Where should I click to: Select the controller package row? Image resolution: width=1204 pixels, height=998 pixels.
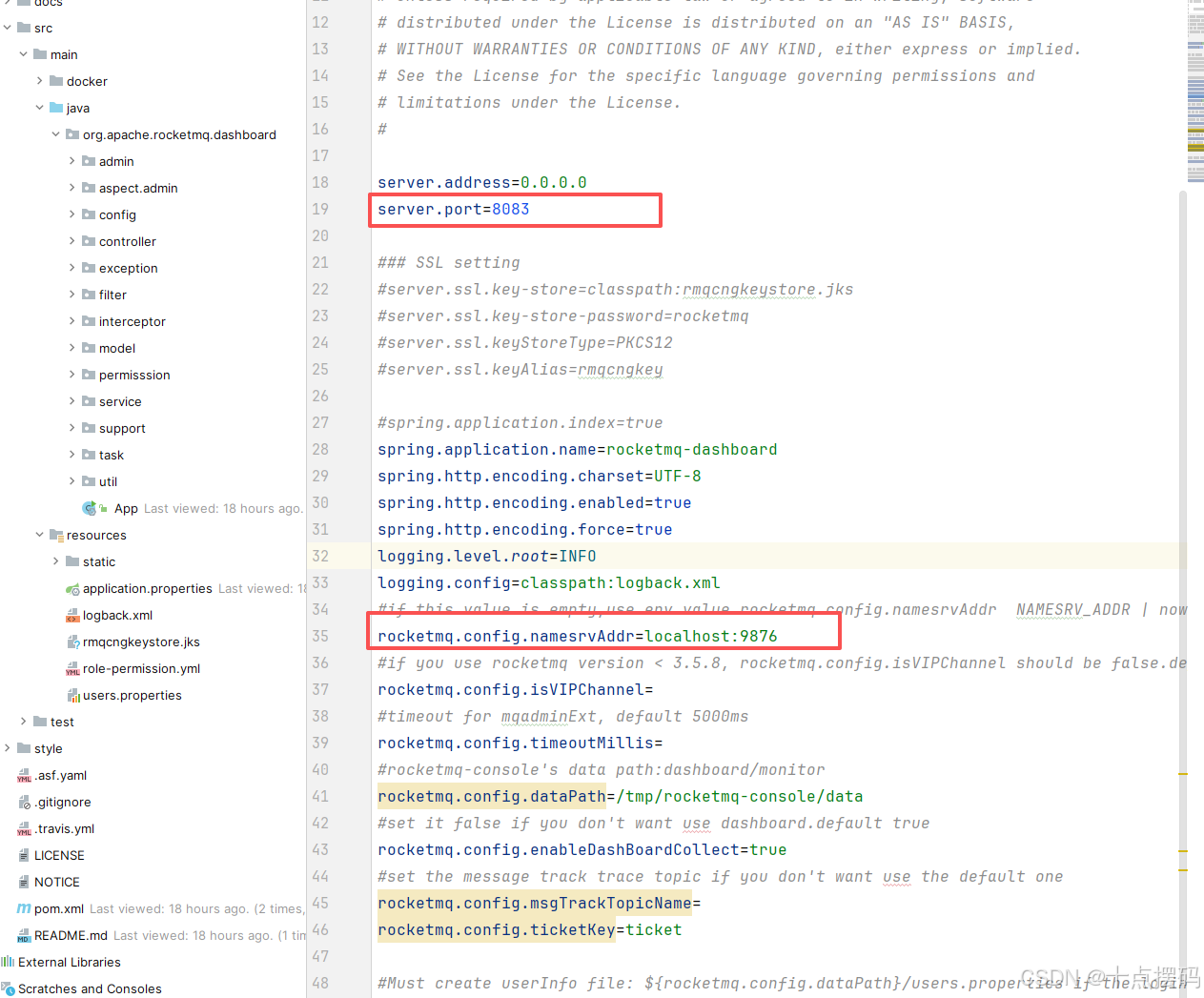coord(153,241)
